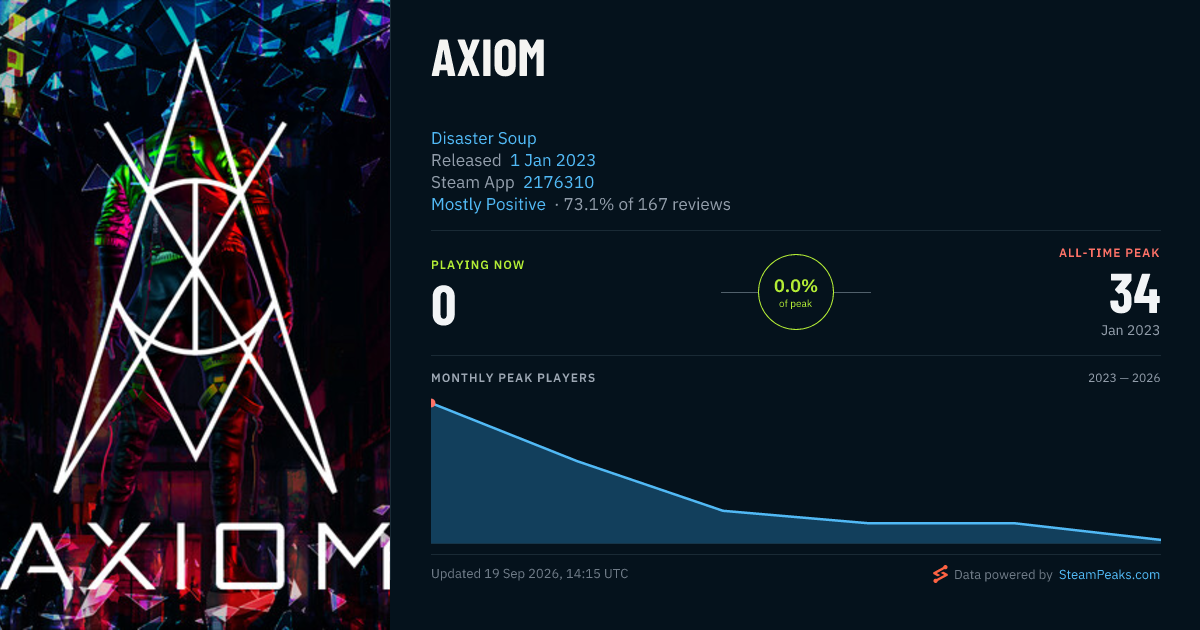Click the red peak marker on chart
The width and height of the screenshot is (1200, 630).
(433, 403)
